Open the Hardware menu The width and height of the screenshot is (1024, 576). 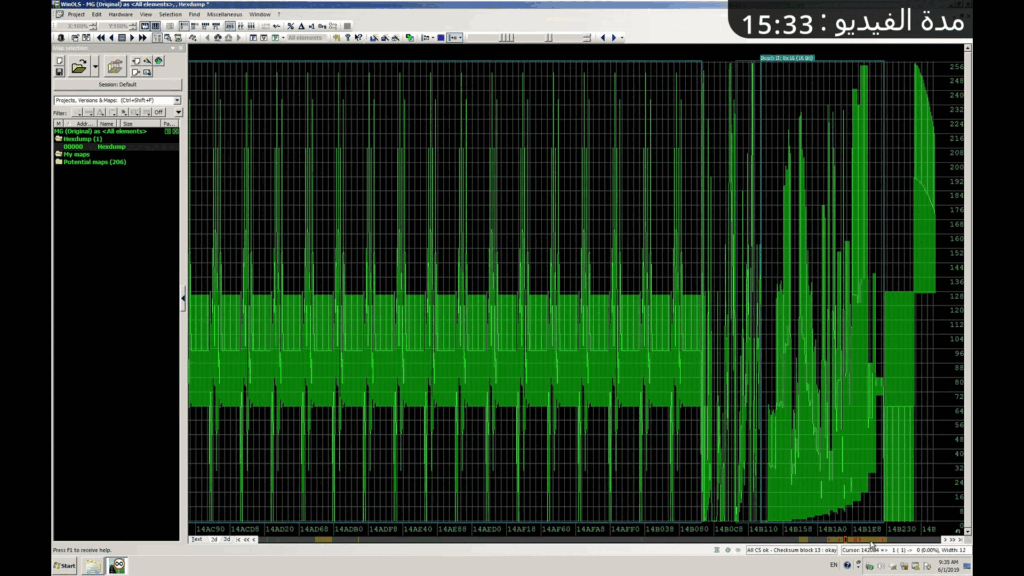[x=120, y=15]
